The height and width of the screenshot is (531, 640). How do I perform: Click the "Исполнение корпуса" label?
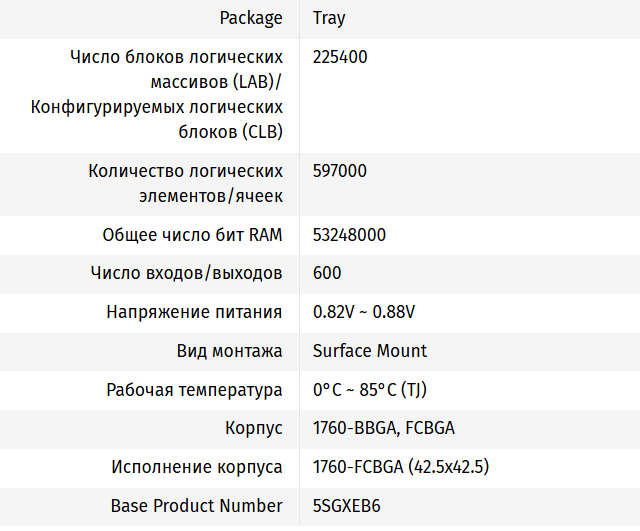197,467
